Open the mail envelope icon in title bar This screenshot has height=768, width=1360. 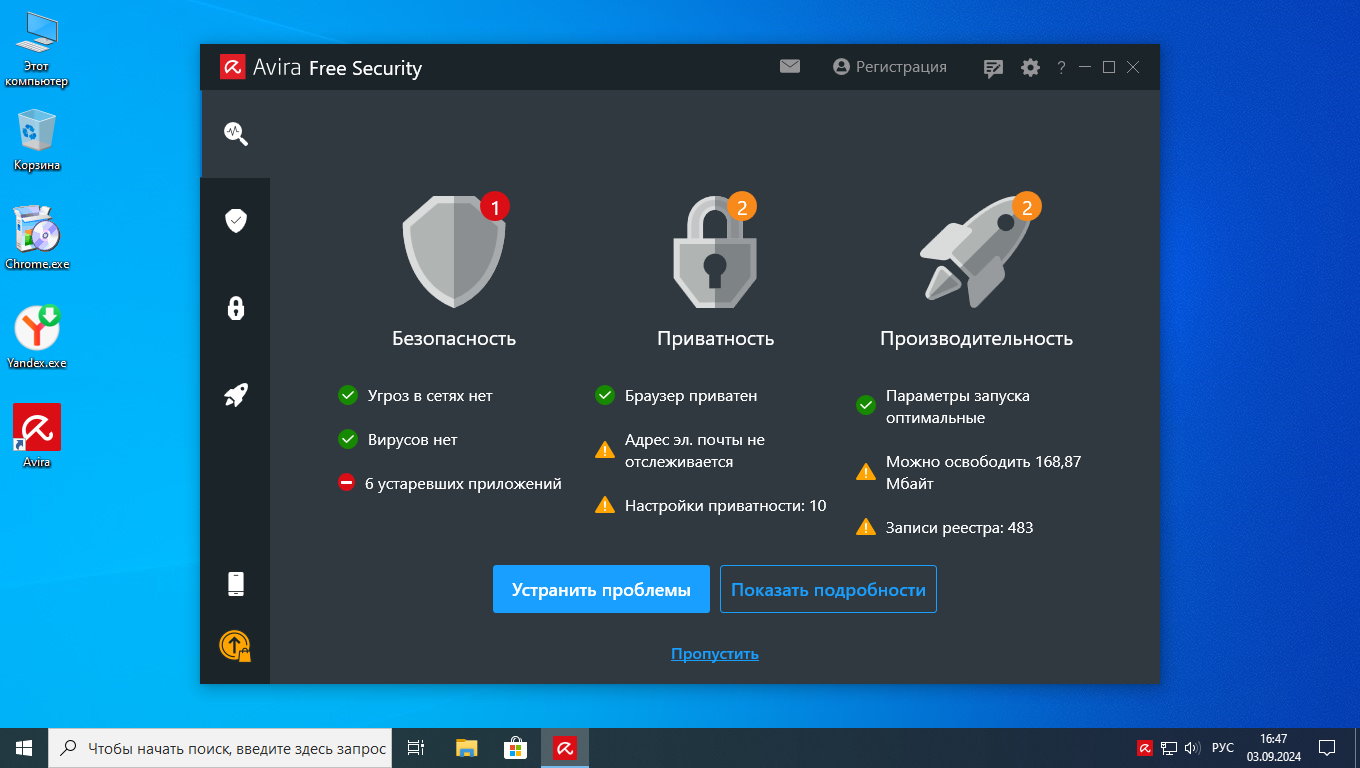pyautogui.click(x=790, y=67)
